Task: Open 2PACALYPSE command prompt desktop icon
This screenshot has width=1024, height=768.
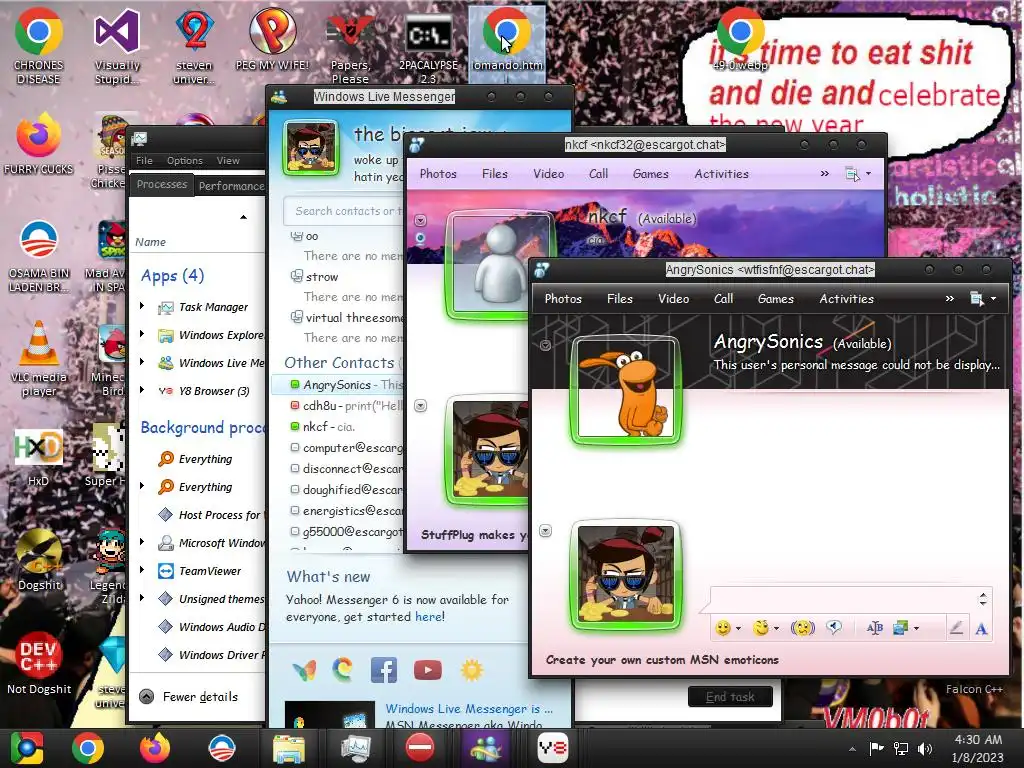Action: coord(428,47)
